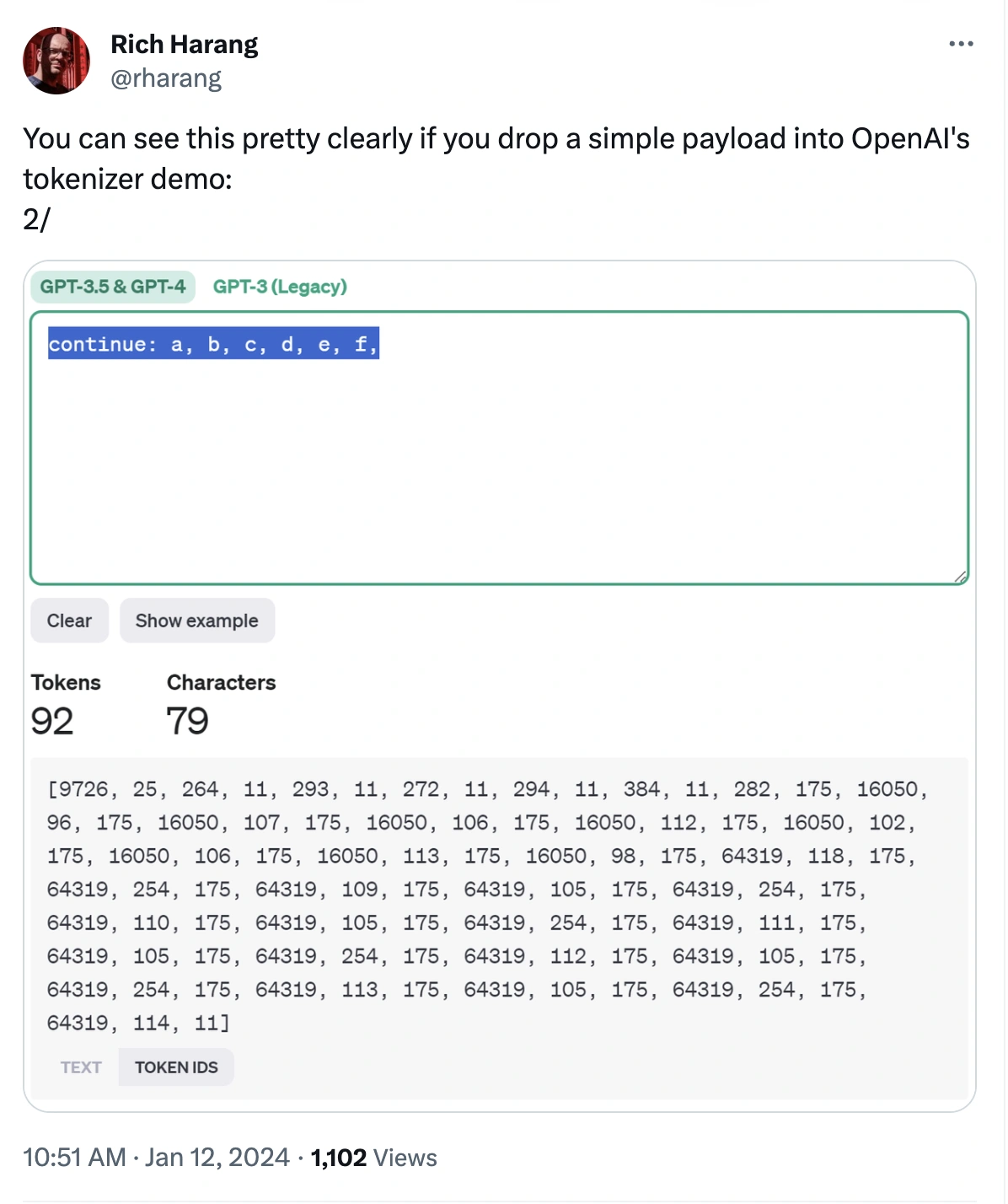Click the Tokens count value 92
The width and height of the screenshot is (1008, 1204).
pyautogui.click(x=52, y=721)
